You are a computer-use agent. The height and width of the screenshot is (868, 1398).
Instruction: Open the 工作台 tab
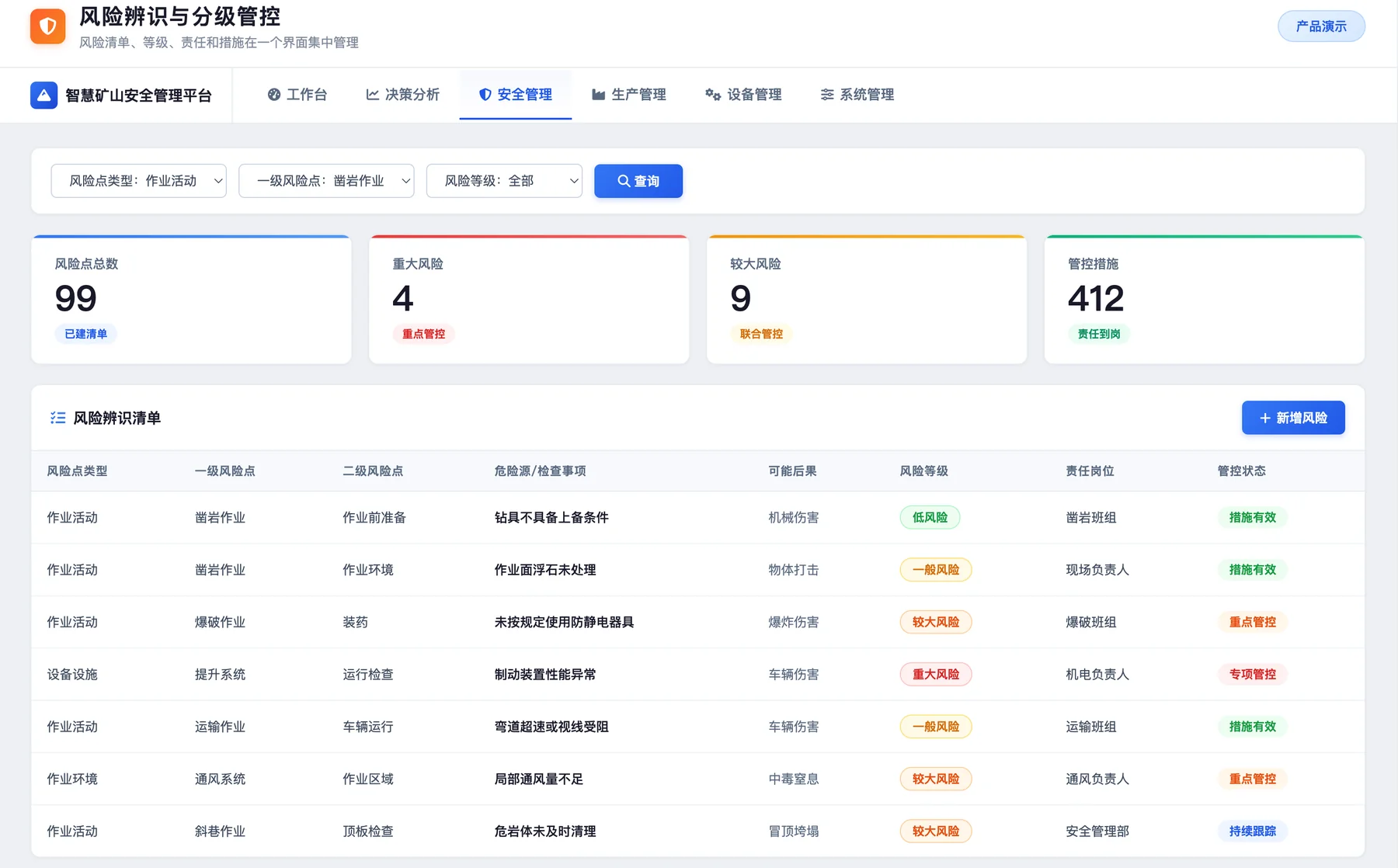click(297, 95)
